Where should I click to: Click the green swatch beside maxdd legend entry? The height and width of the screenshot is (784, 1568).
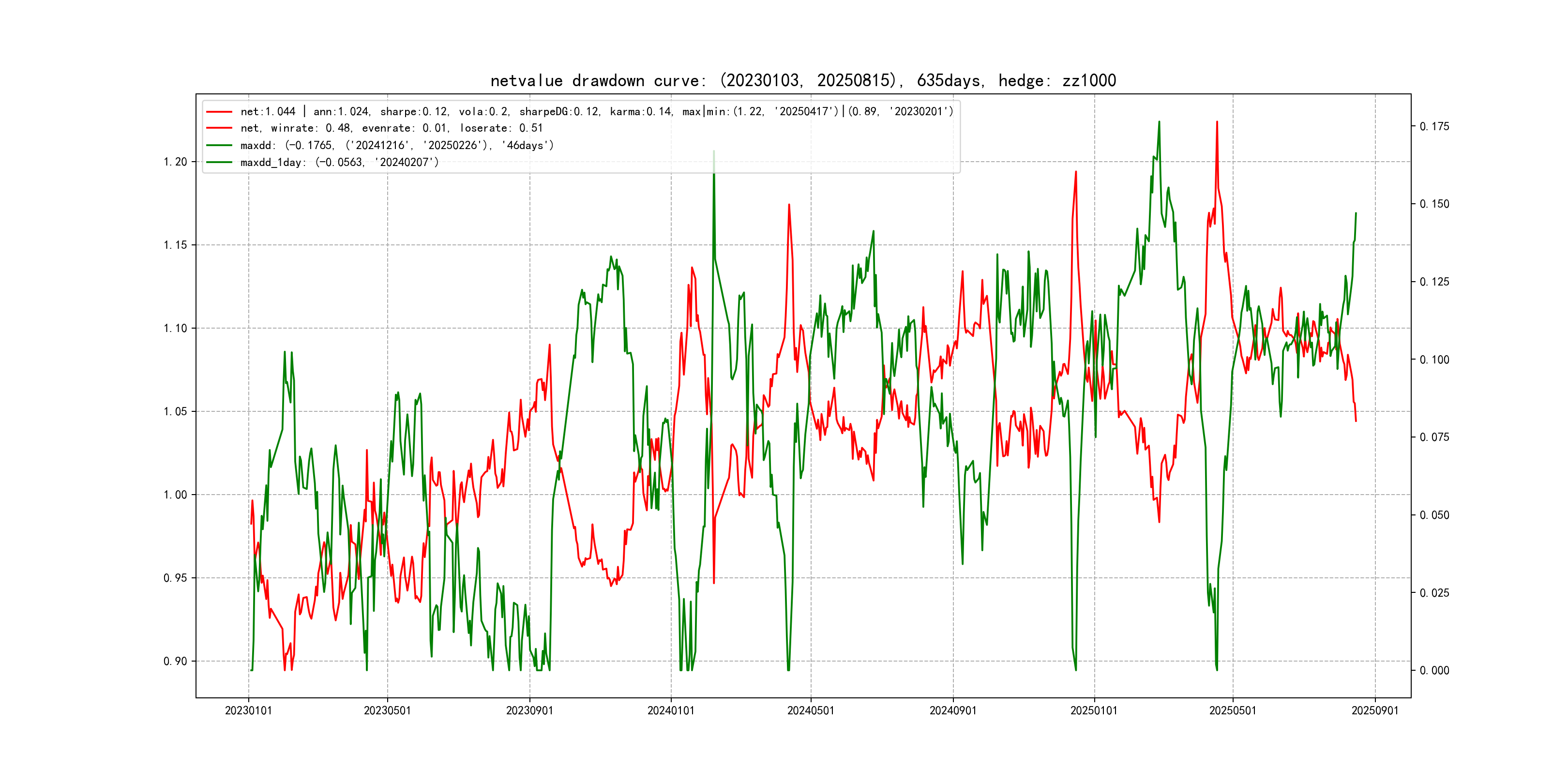point(219,145)
